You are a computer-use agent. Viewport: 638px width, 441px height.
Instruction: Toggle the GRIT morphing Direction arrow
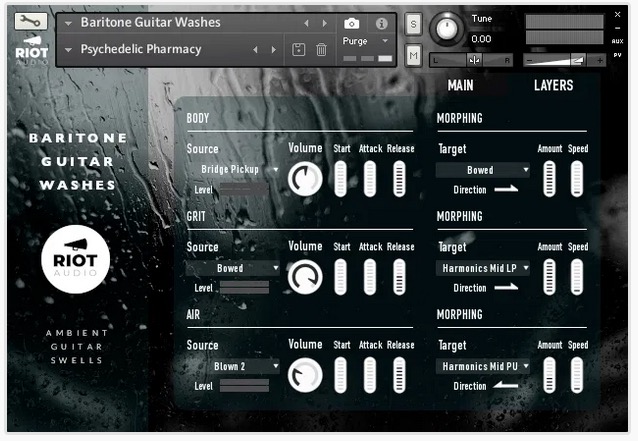pos(506,287)
